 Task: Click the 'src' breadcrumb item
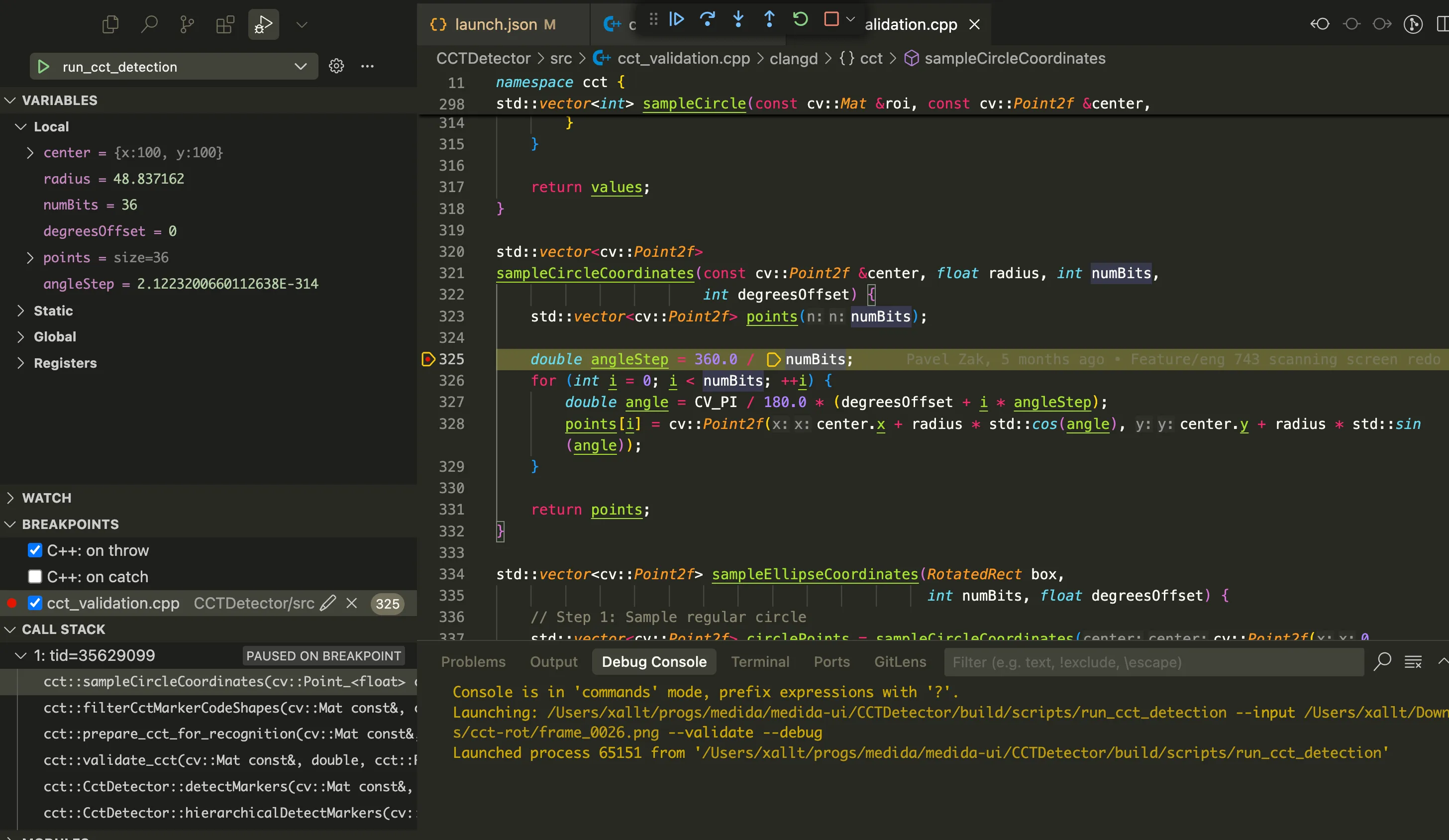(561, 58)
